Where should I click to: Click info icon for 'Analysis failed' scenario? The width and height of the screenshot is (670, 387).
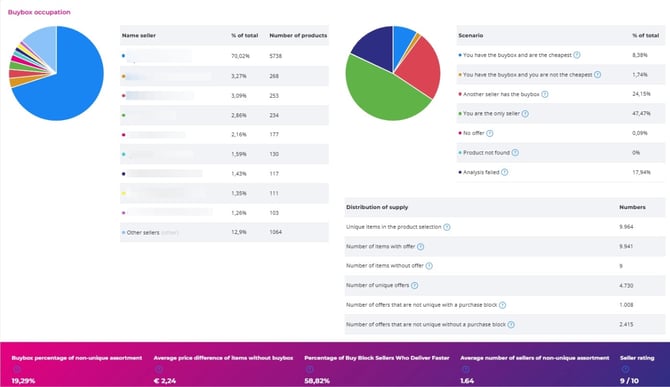(505, 172)
